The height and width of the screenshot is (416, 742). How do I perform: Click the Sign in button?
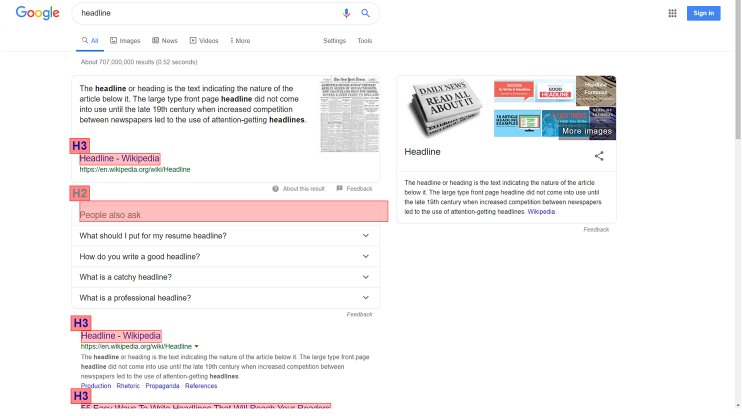tap(704, 13)
